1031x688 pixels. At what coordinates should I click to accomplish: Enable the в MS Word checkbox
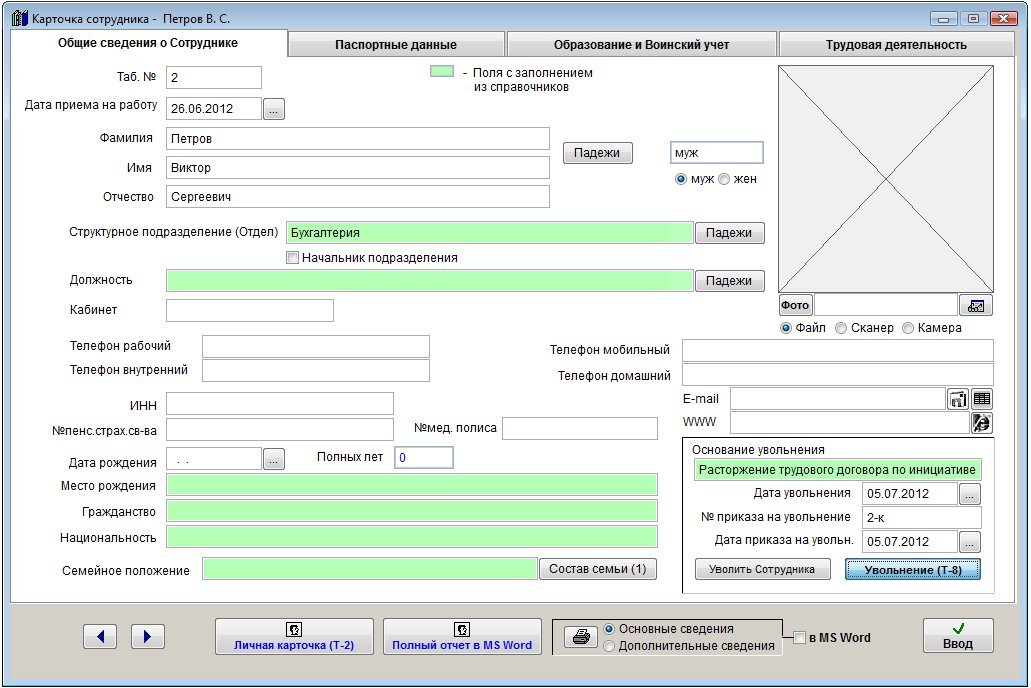point(799,638)
